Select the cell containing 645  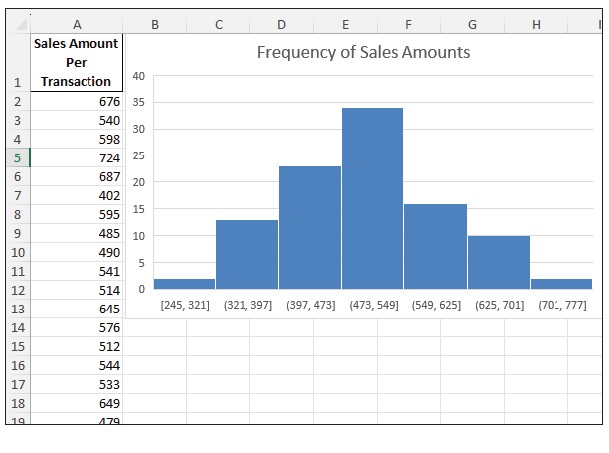tap(77, 309)
